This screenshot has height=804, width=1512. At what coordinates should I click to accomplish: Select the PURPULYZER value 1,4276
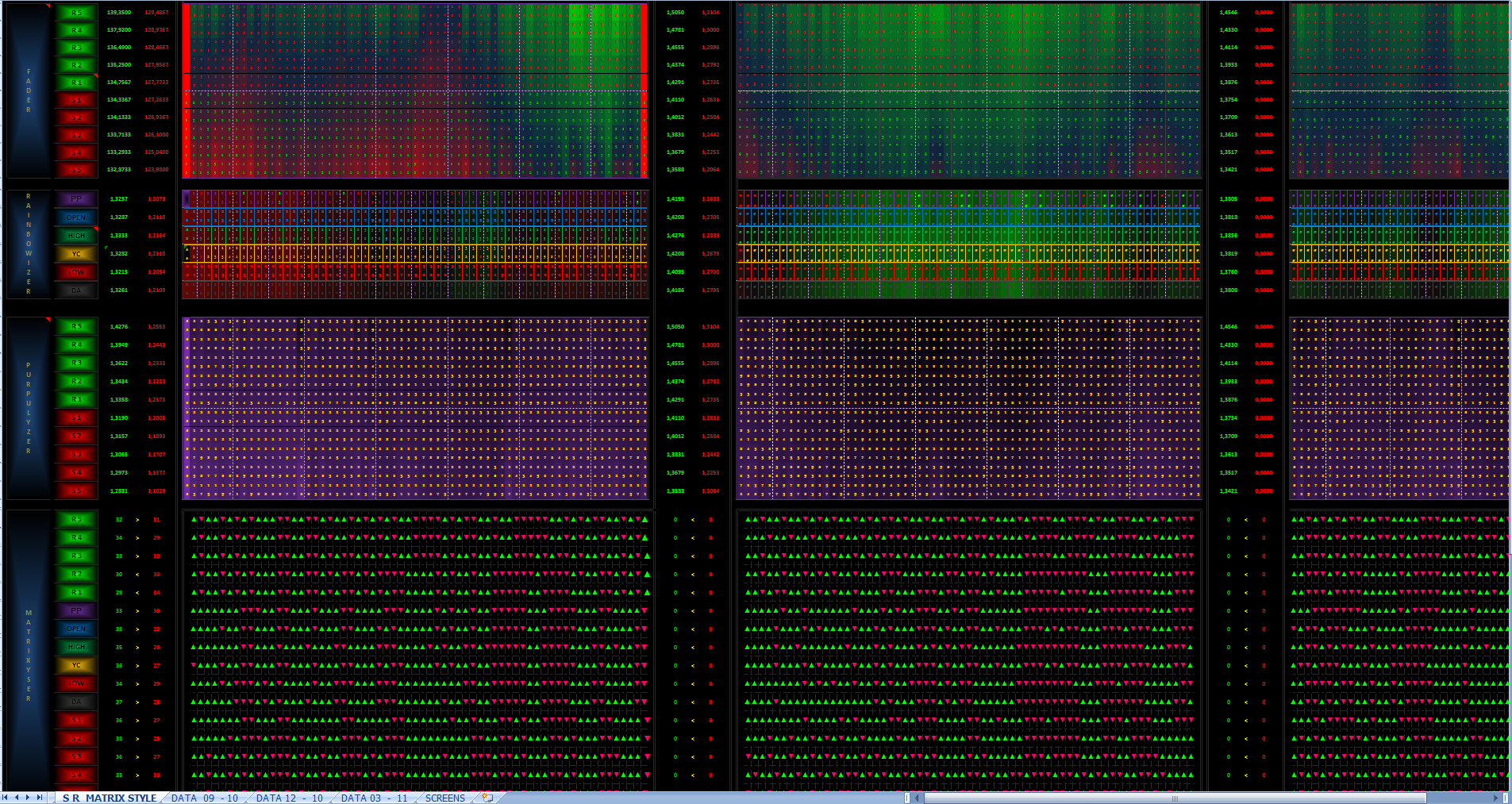pos(119,327)
